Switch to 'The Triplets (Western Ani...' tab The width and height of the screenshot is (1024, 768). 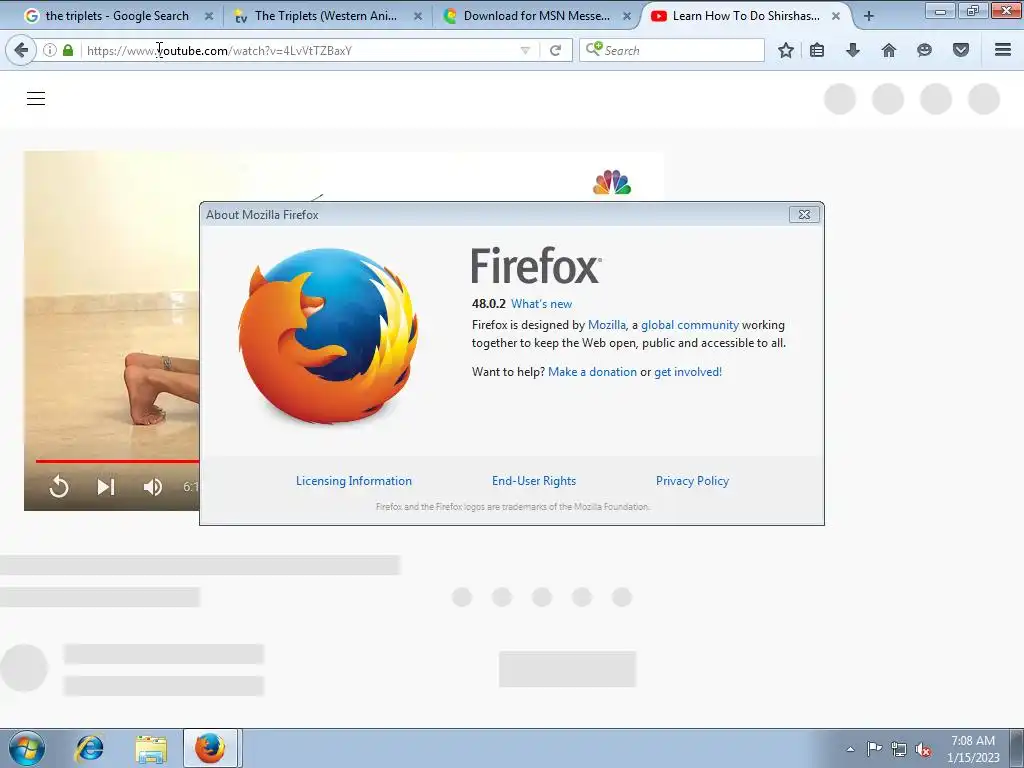pyautogui.click(x=325, y=16)
